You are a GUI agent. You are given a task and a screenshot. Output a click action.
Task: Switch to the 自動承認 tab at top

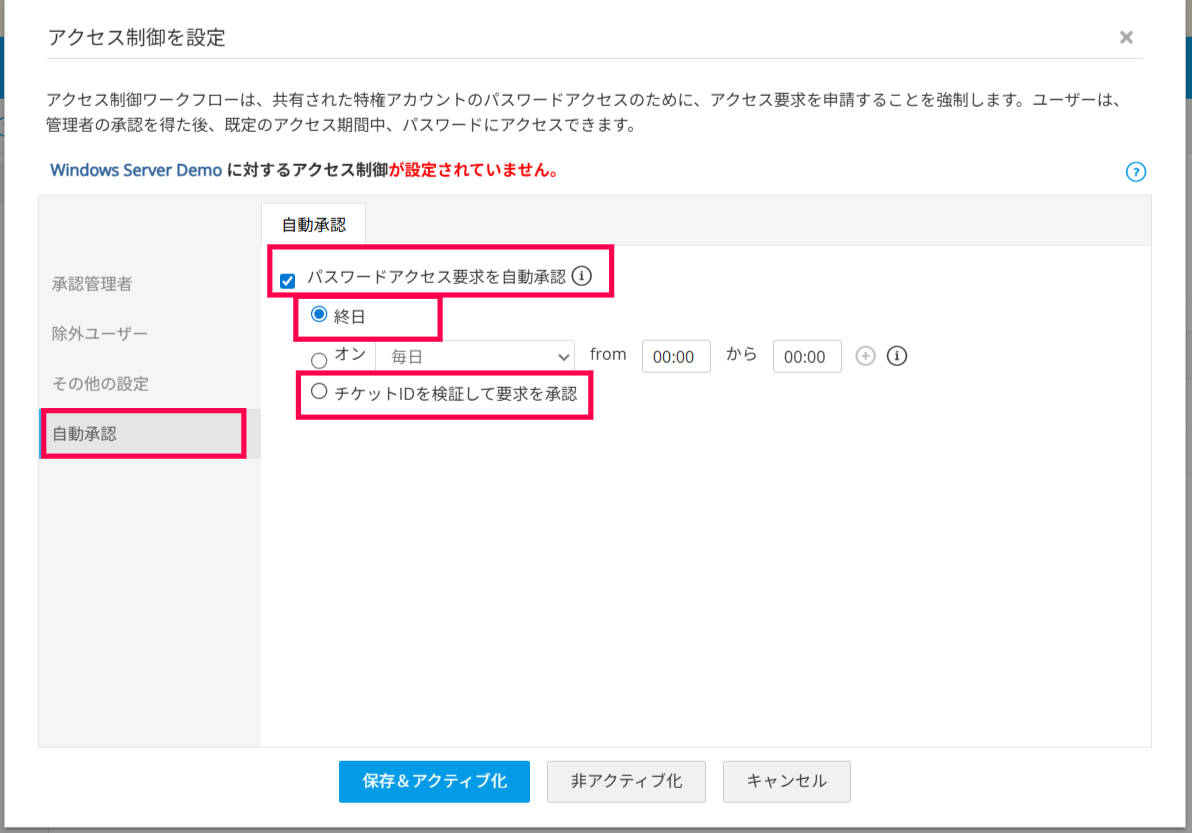(x=314, y=225)
